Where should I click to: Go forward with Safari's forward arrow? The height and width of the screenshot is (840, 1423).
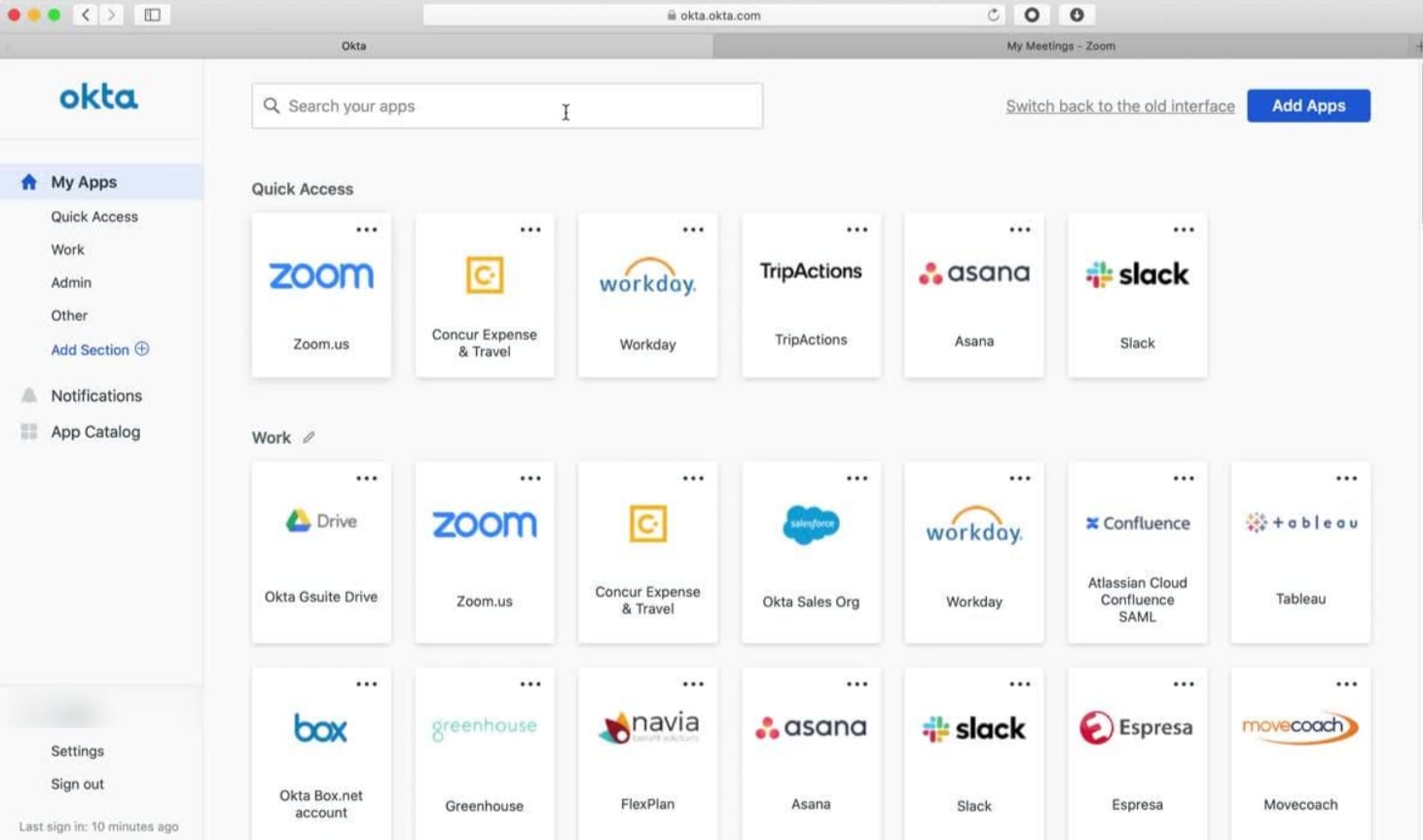[x=112, y=15]
